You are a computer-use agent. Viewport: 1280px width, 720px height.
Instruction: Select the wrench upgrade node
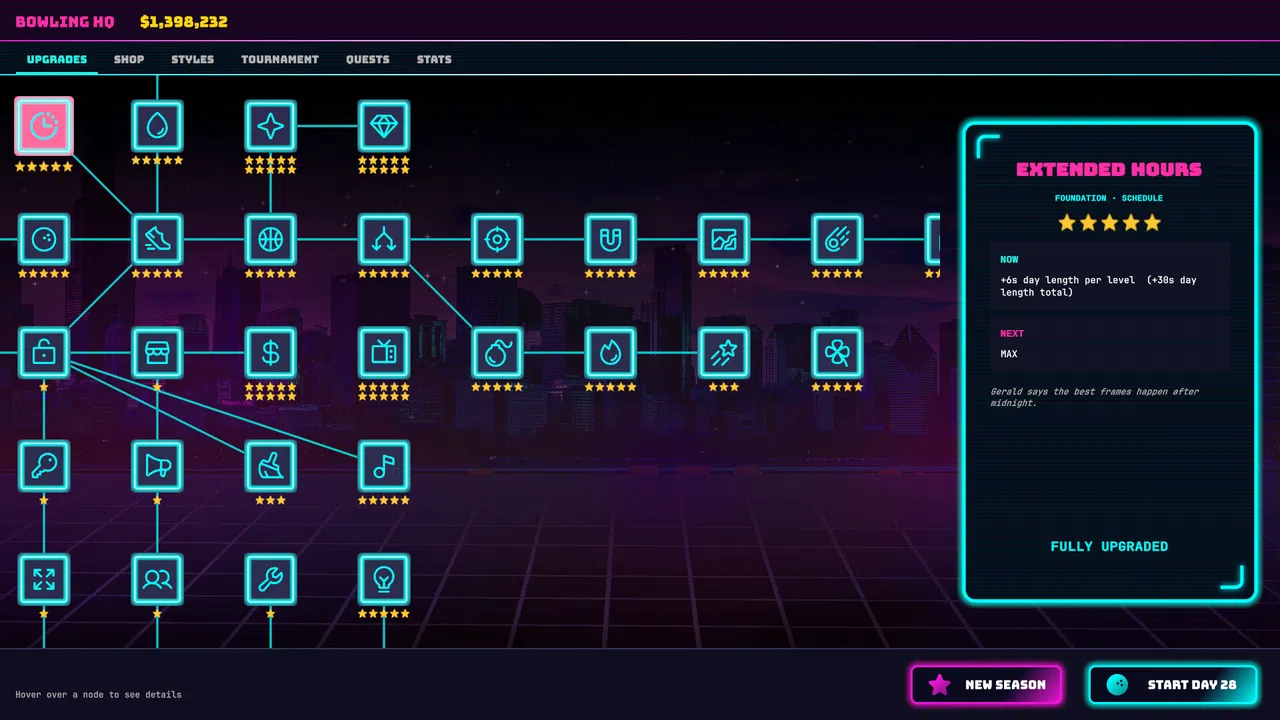pyautogui.click(x=270, y=579)
